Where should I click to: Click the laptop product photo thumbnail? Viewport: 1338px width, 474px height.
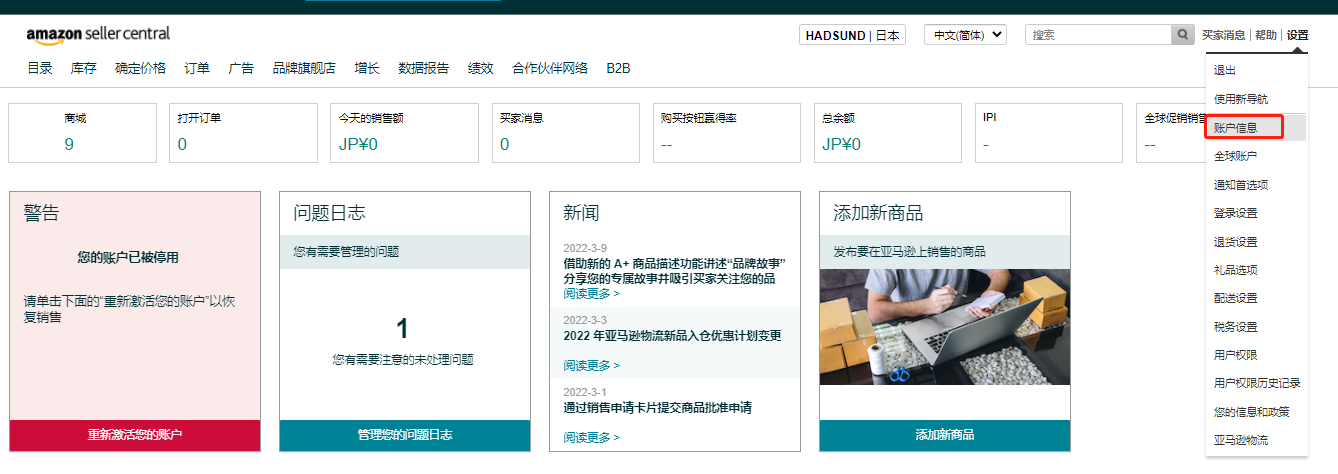tap(945, 327)
